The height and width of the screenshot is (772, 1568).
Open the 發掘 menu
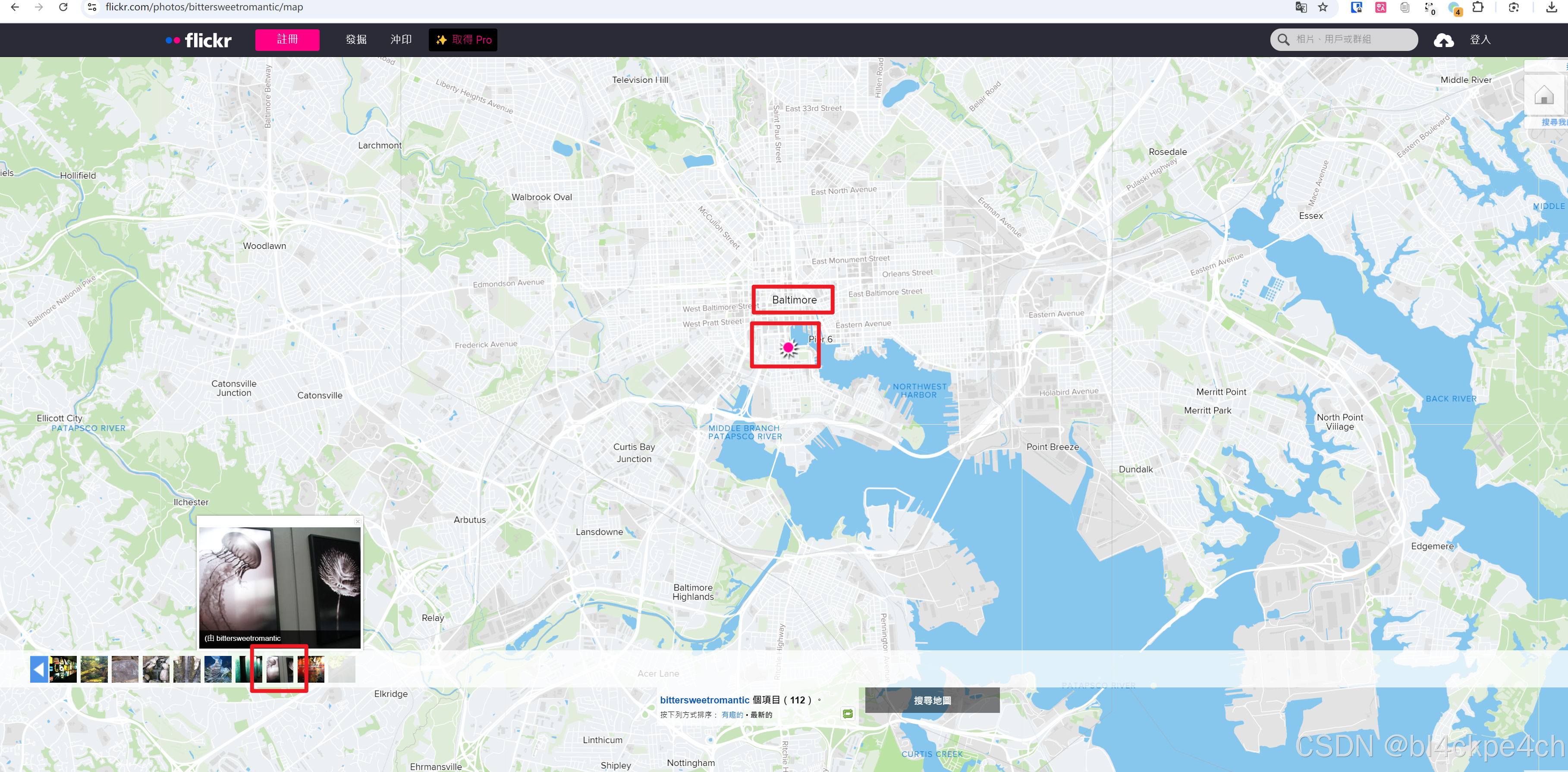[x=356, y=40]
